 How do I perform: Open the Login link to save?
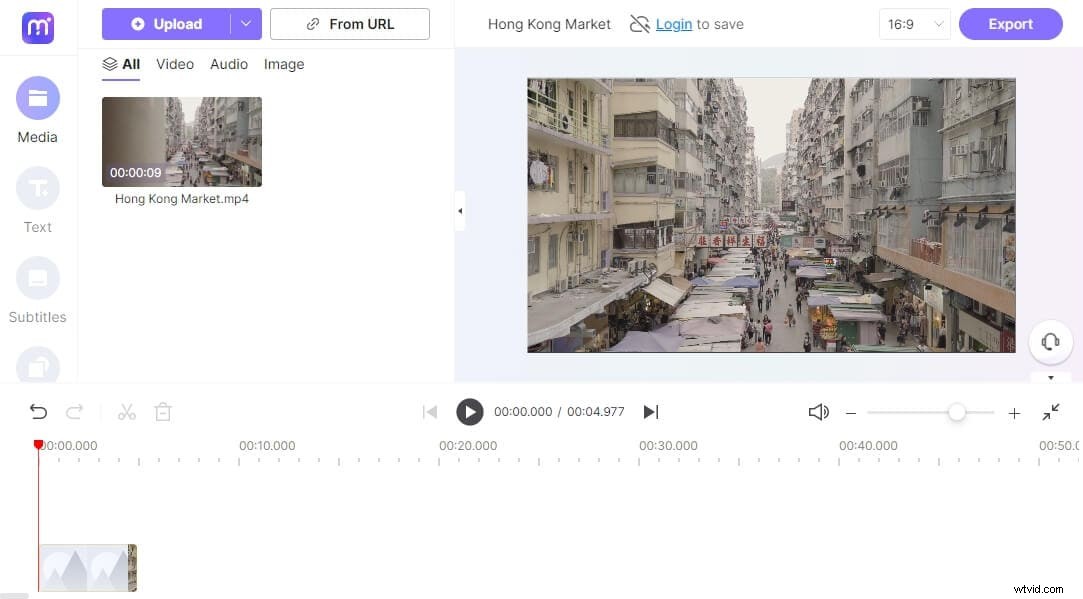(x=673, y=24)
